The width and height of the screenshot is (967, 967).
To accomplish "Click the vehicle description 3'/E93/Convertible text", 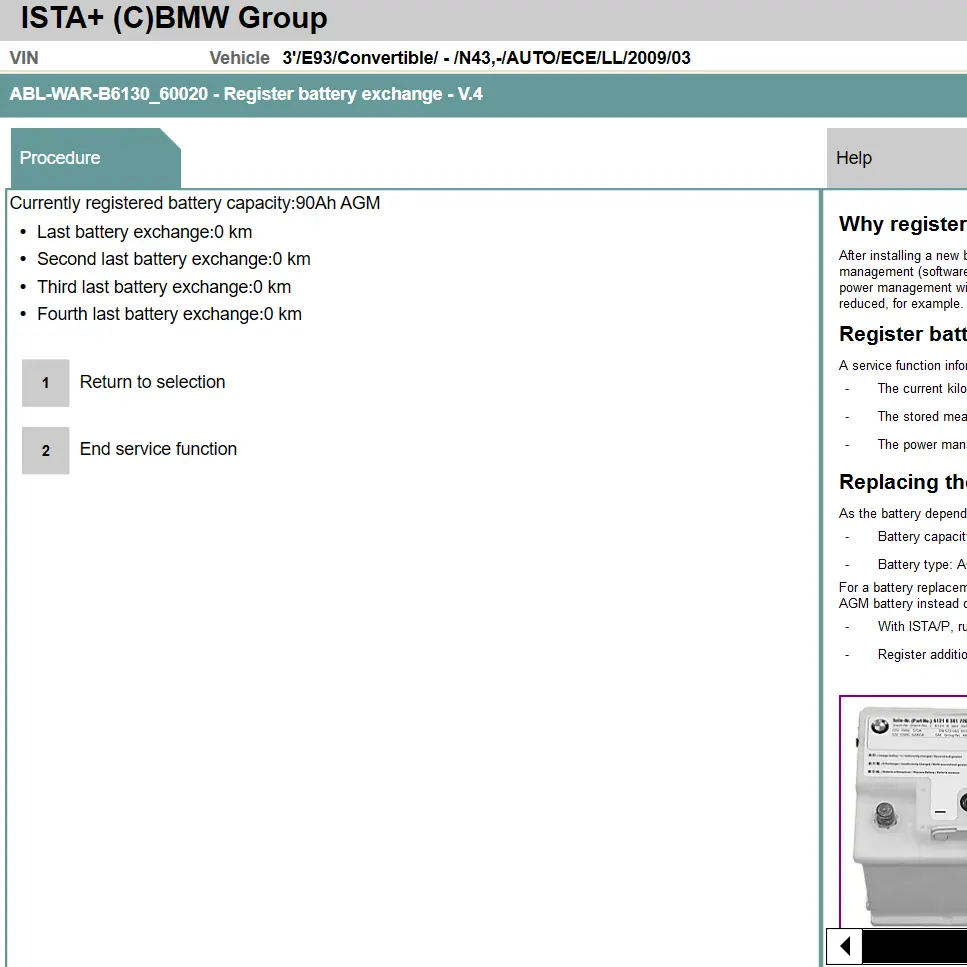I will (x=486, y=58).
